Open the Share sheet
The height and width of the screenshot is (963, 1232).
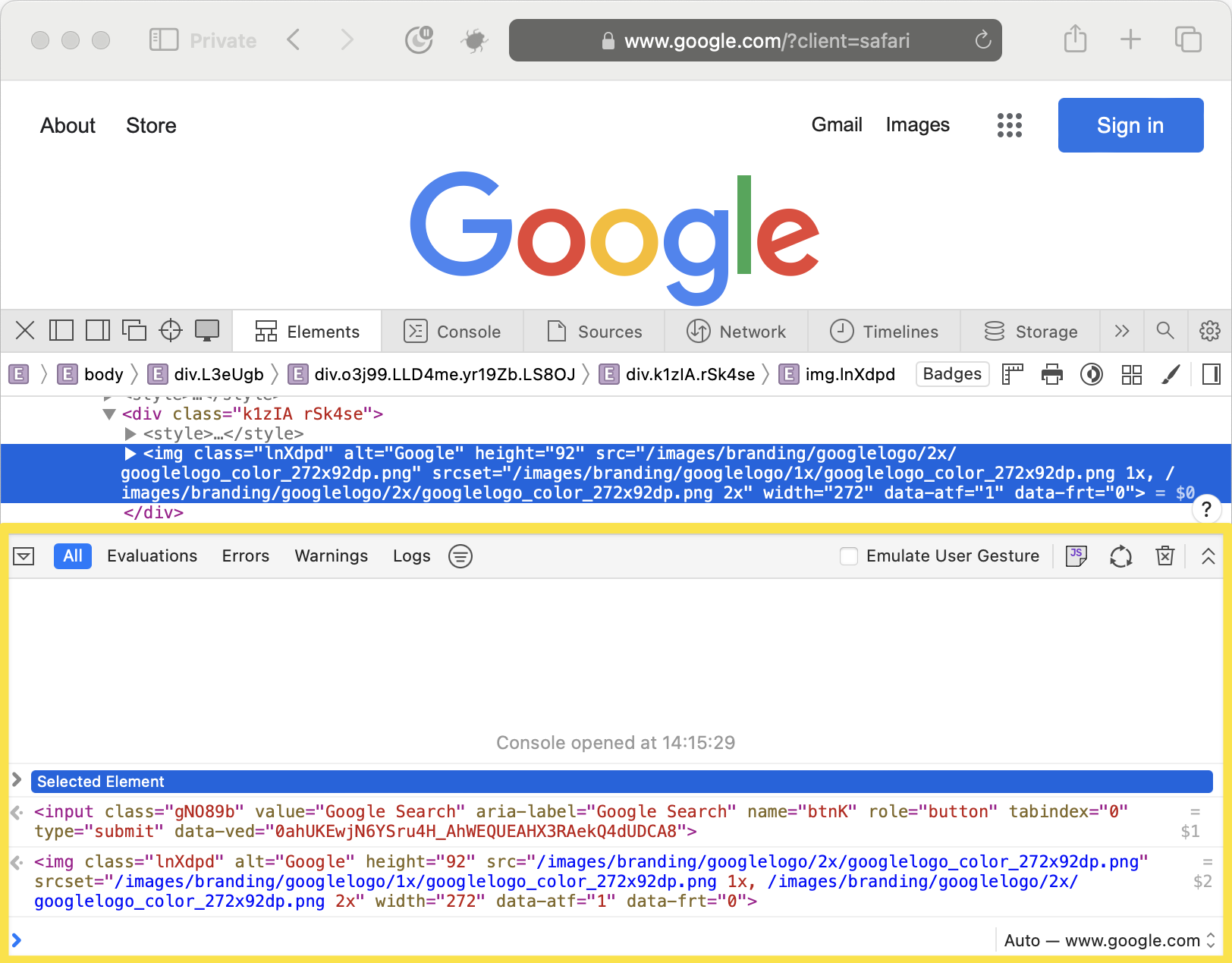pos(1076,39)
